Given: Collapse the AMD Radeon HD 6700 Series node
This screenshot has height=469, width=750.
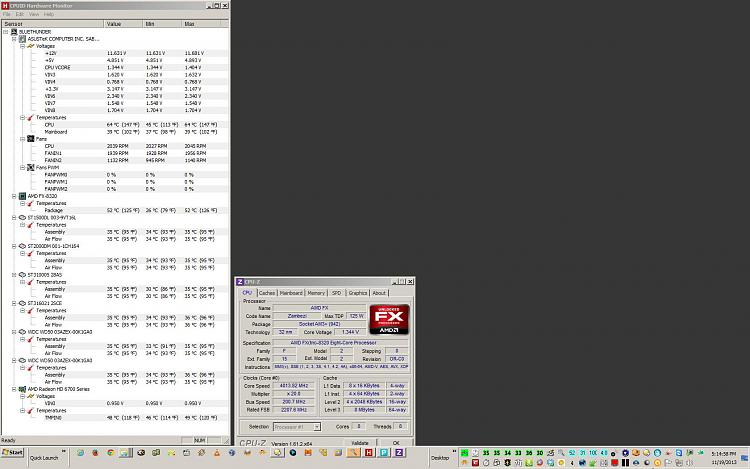Looking at the screenshot, I should pos(14,389).
